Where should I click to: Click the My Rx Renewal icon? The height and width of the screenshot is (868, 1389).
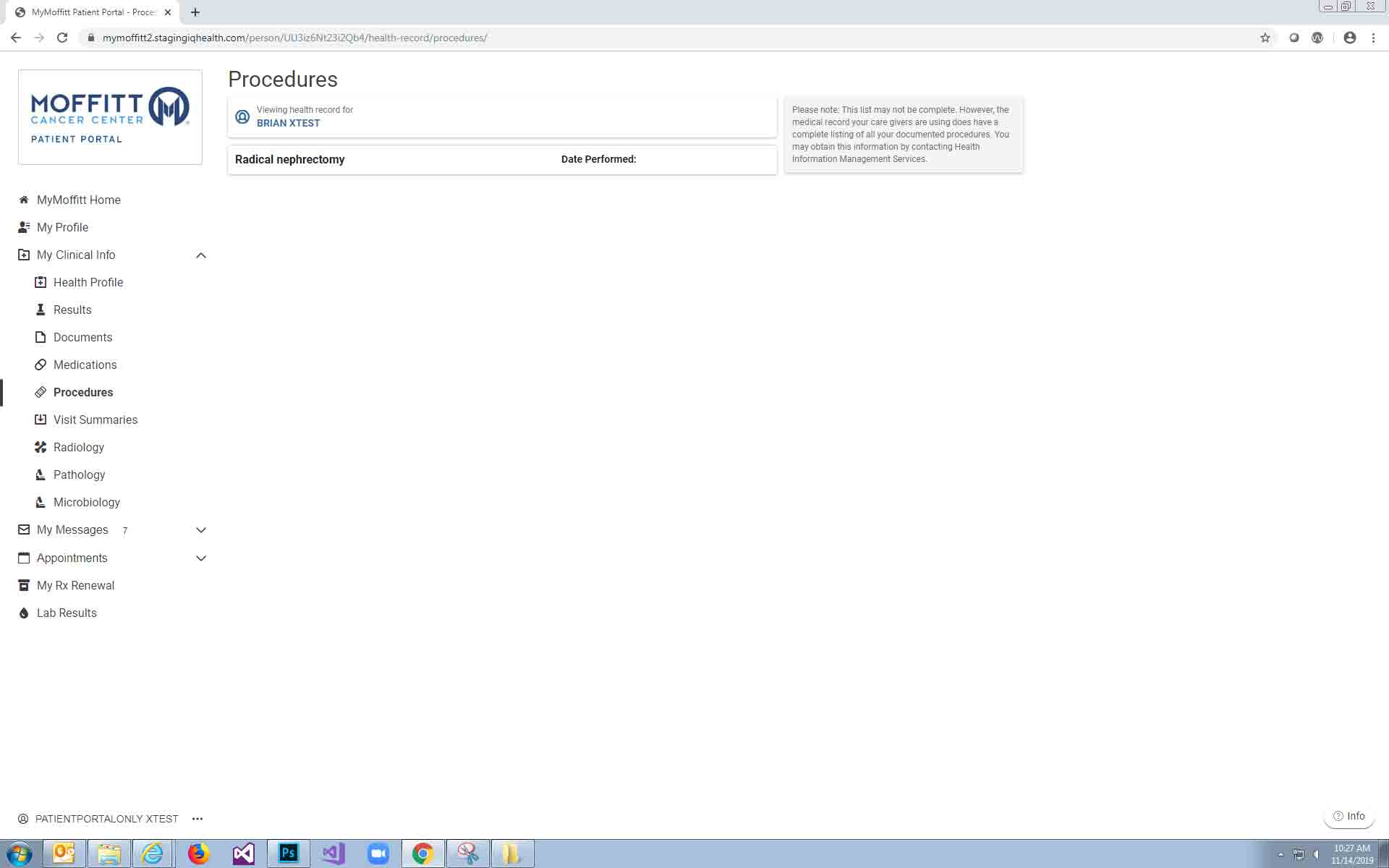(x=24, y=585)
